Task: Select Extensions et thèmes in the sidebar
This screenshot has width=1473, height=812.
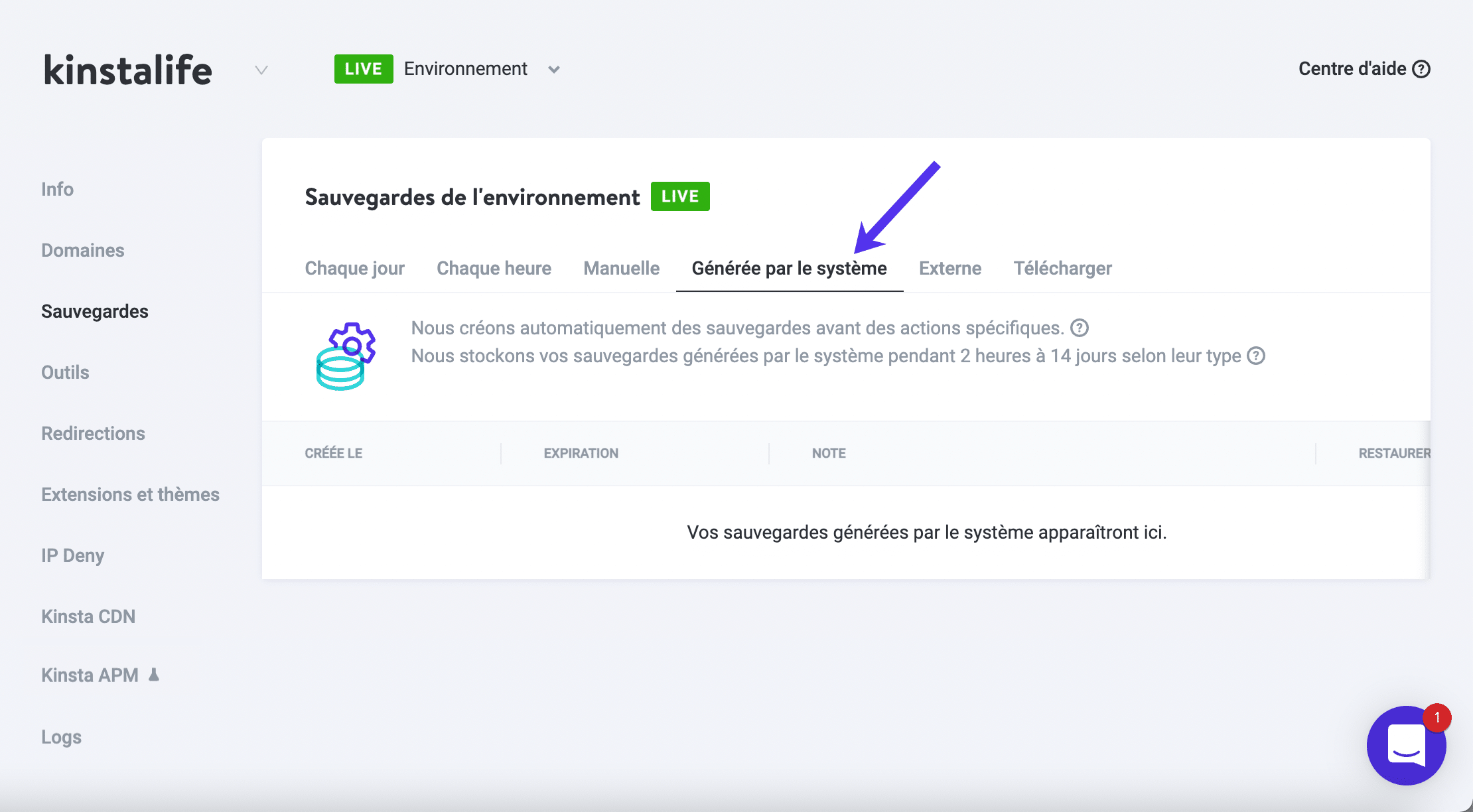Action: pos(131,494)
